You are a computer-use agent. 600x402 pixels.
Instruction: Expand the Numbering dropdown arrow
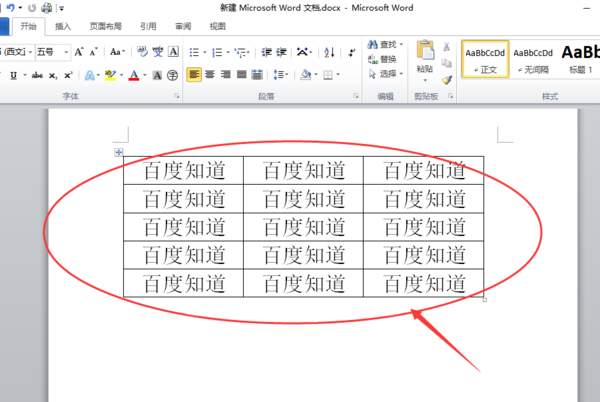point(228,52)
